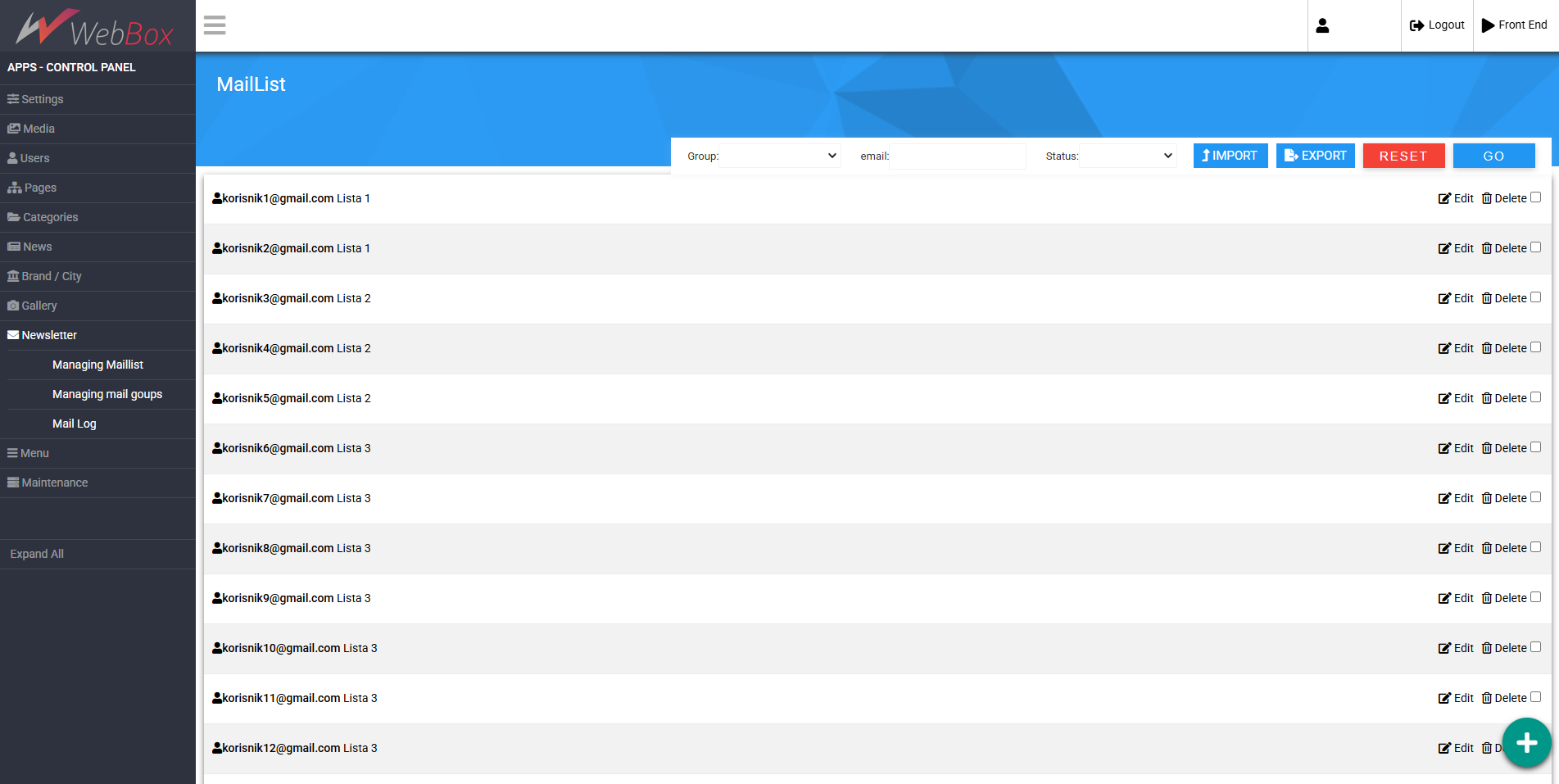Click the korisnik9@gmail.com Lista 3 entry
The height and width of the screenshot is (784, 1559).
pyautogui.click(x=292, y=598)
